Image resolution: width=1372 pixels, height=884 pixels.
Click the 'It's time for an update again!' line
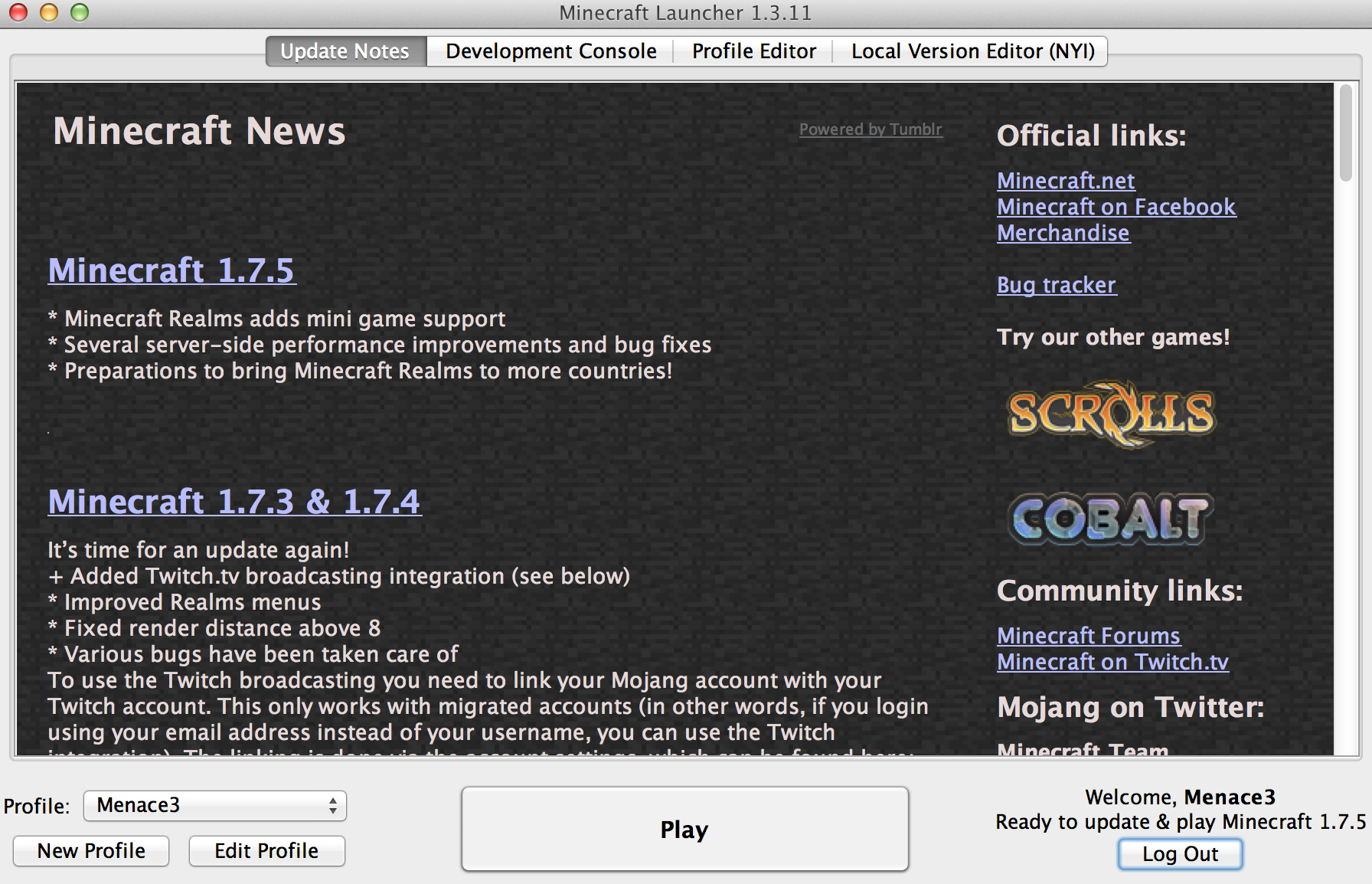coord(198,550)
